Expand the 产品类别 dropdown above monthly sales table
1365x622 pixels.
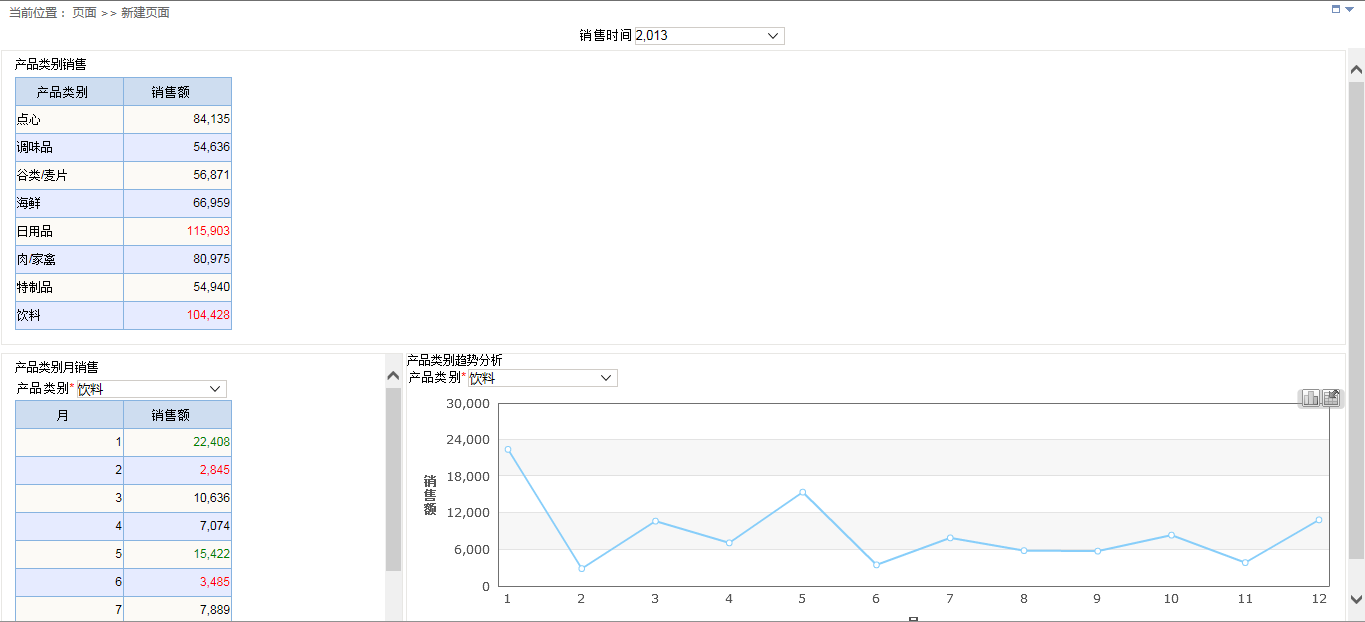pos(151,389)
